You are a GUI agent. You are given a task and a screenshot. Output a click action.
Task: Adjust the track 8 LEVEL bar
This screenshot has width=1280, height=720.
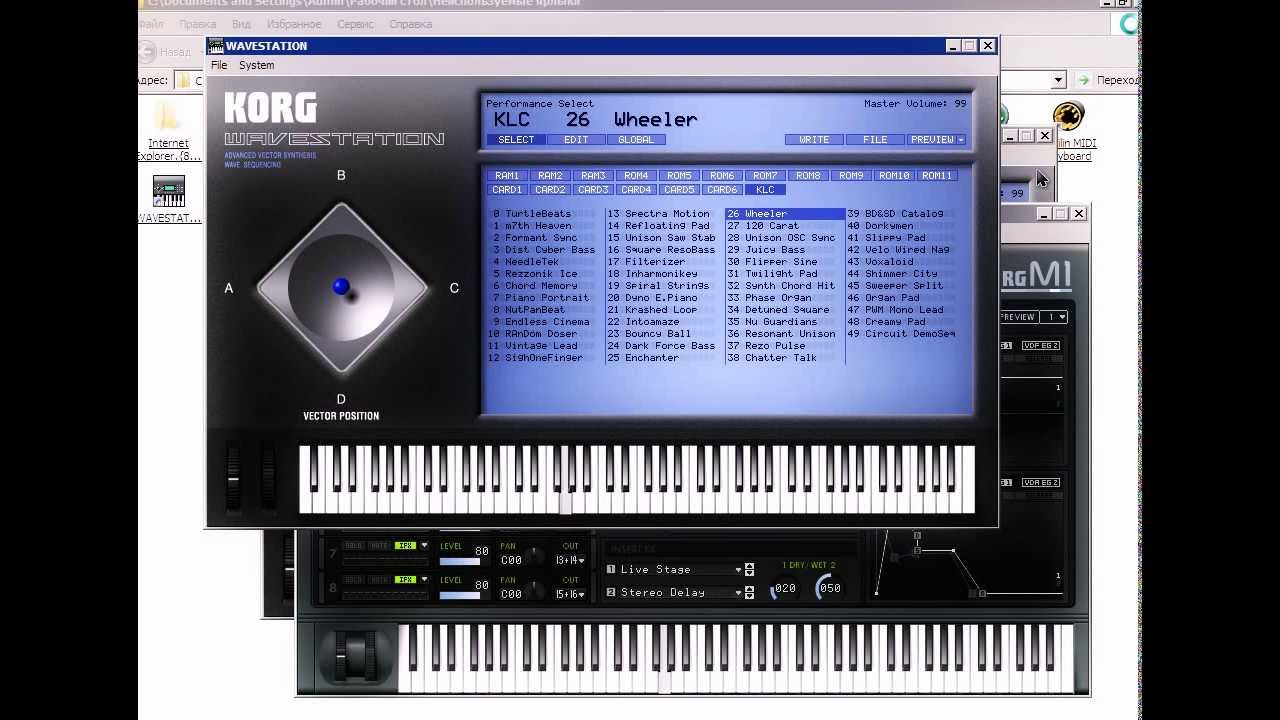click(x=459, y=595)
